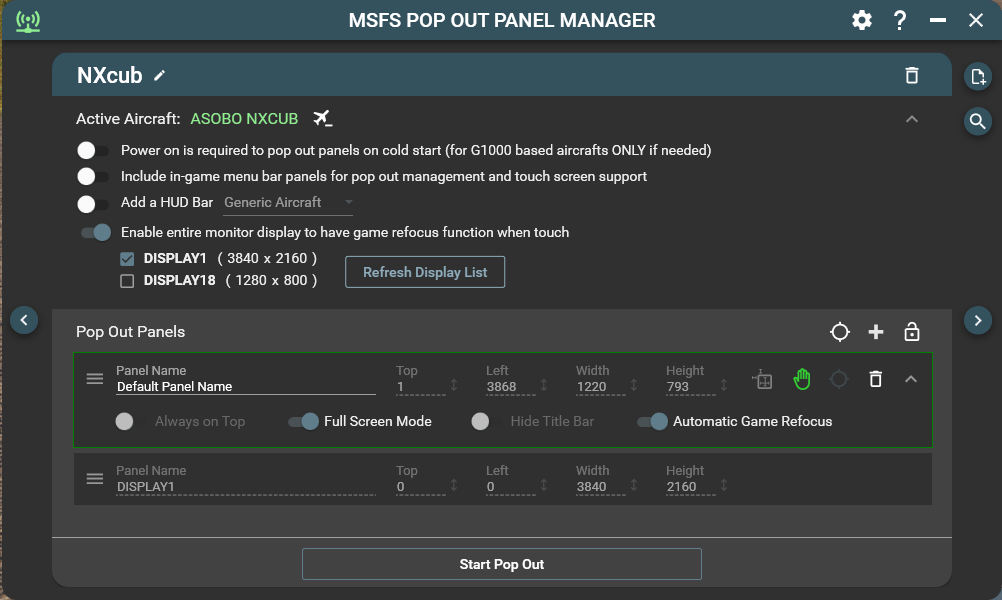Delete Default Panel Name using its trash icon

tap(875, 379)
